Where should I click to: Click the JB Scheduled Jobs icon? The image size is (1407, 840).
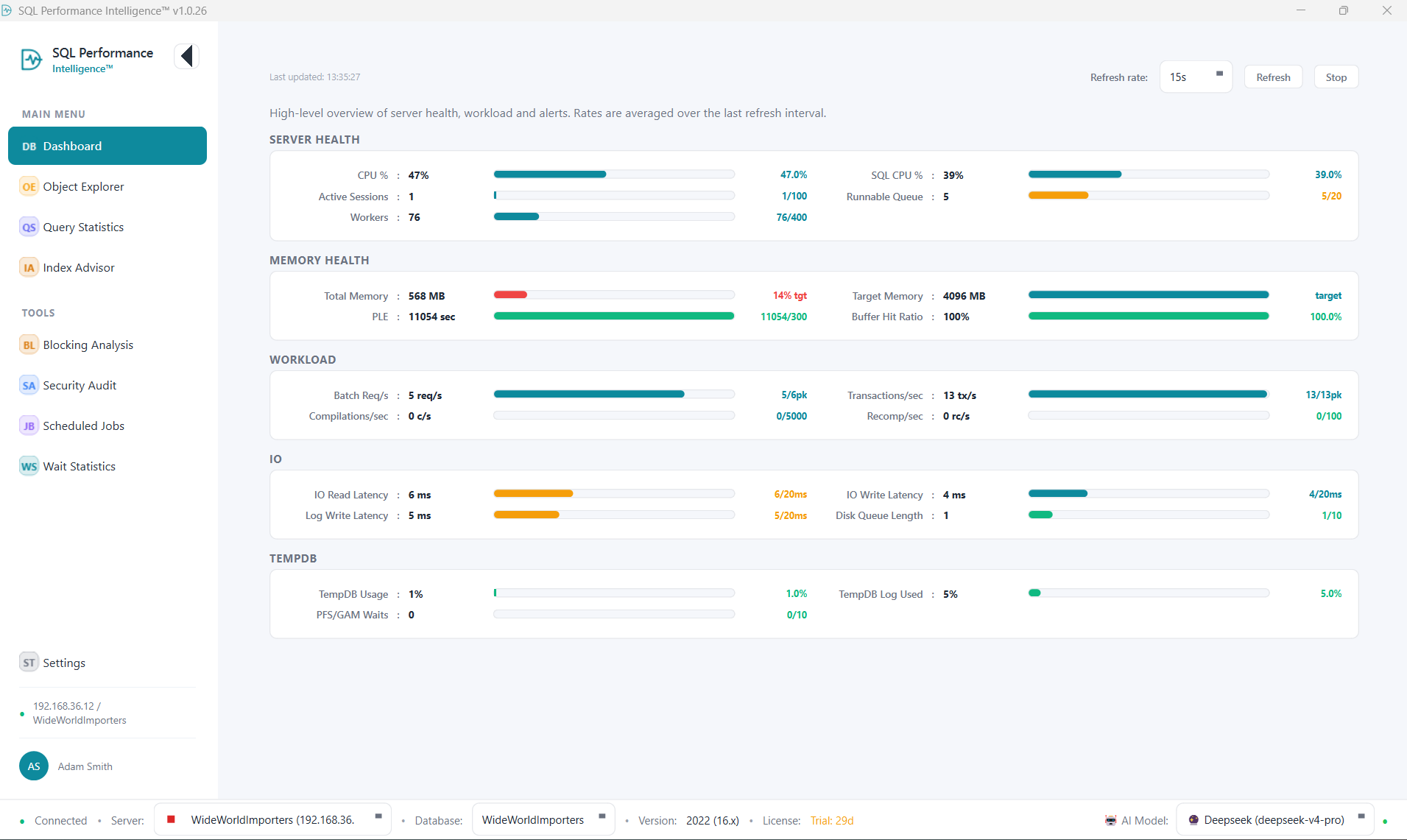(29, 426)
